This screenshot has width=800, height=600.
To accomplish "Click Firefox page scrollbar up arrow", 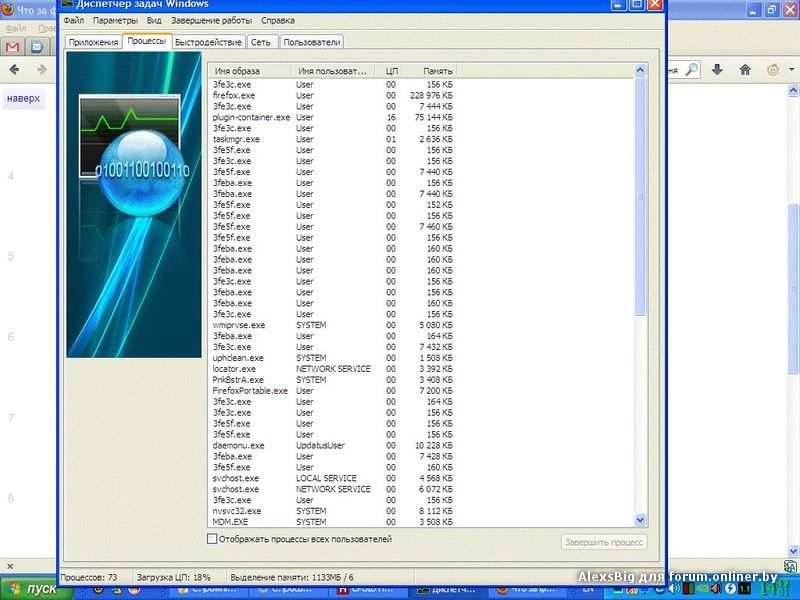I will point(793,91).
